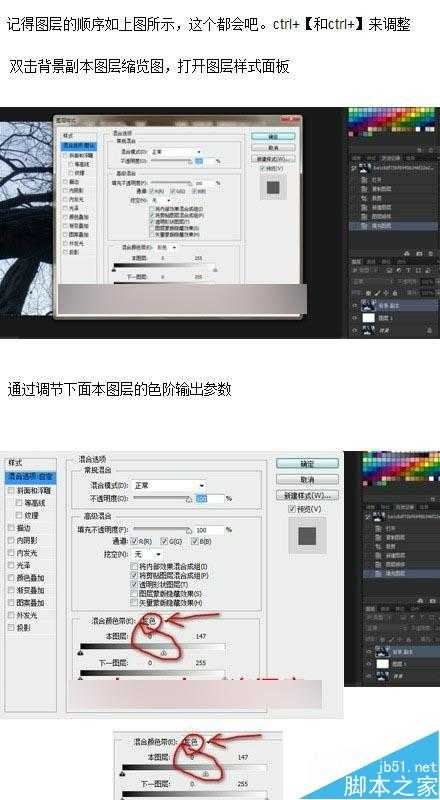Viewport: 440px width, 800px height.
Task: Click history snapshot thumbnail beside enlarged dialog
Action: (379, 517)
